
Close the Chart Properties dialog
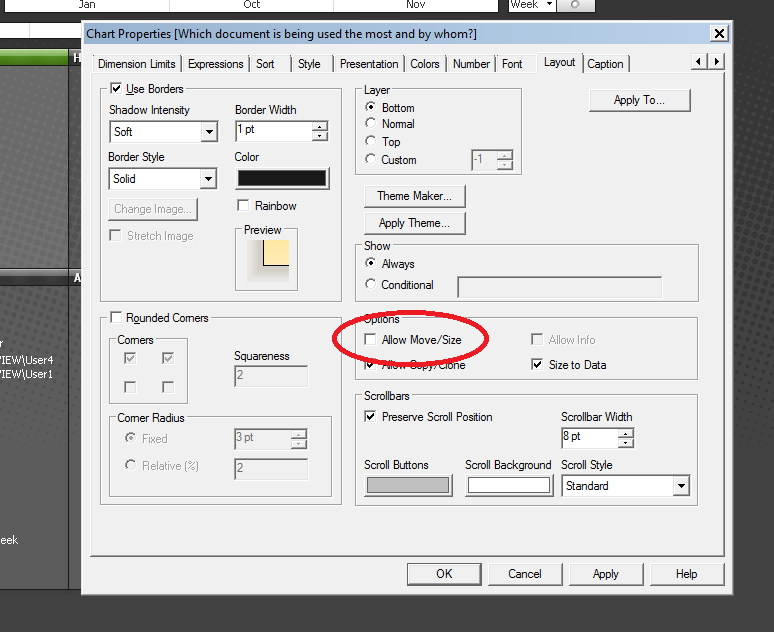click(x=719, y=34)
